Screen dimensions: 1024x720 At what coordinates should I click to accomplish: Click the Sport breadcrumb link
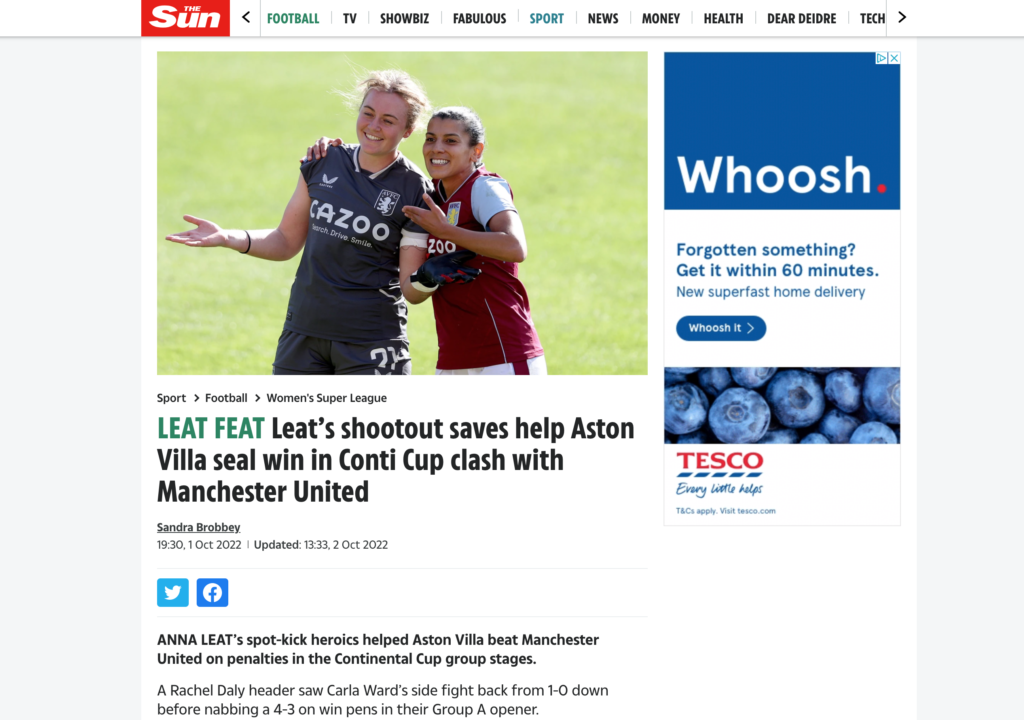coord(171,398)
